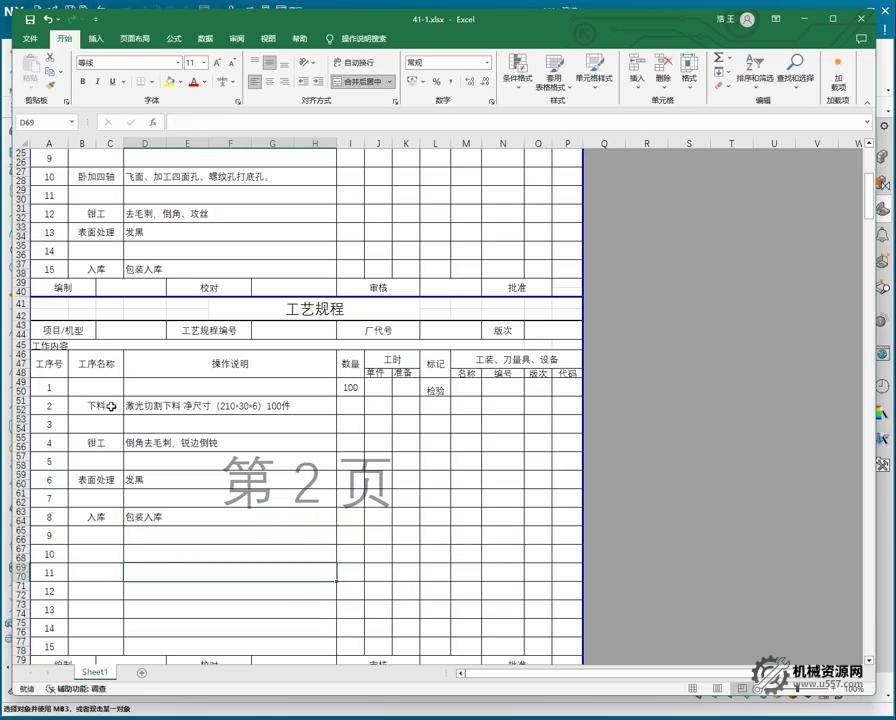896x720 pixels.
Task: Select the Sheet1 worksheet tab
Action: (95, 673)
